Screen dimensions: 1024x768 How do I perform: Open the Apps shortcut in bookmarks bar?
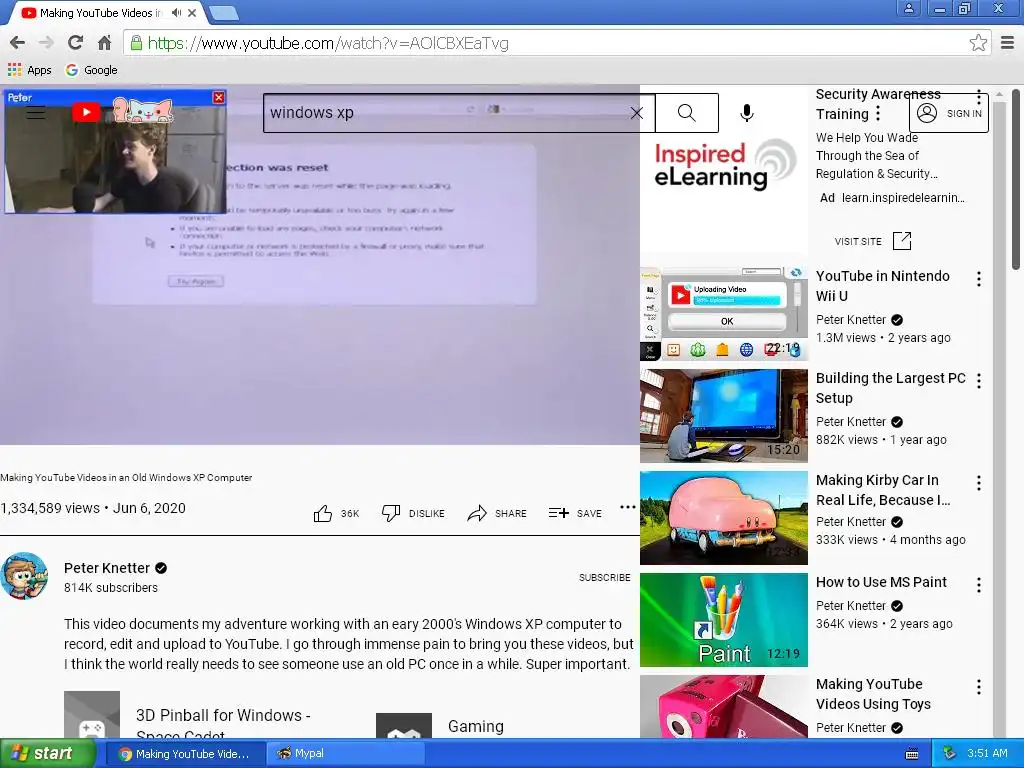pyautogui.click(x=29, y=70)
